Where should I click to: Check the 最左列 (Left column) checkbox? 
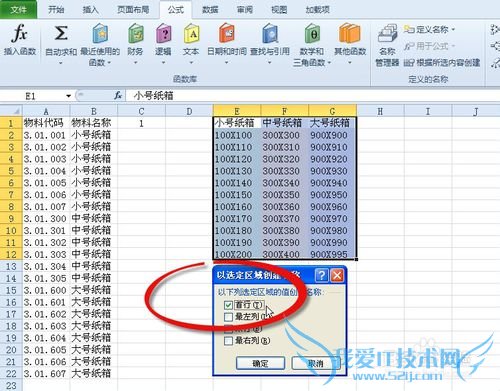[x=228, y=317]
